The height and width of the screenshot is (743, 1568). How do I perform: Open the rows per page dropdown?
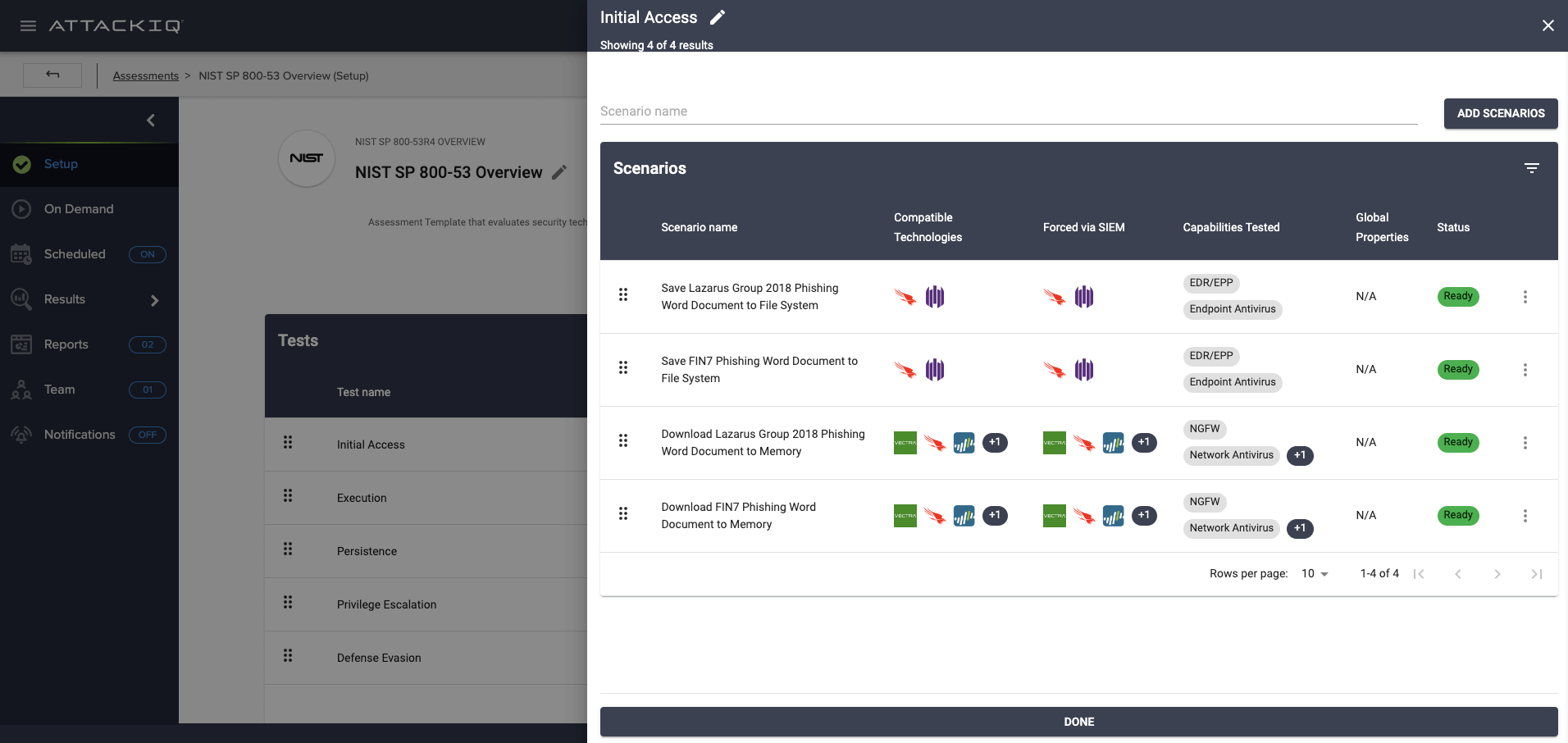[1314, 574]
